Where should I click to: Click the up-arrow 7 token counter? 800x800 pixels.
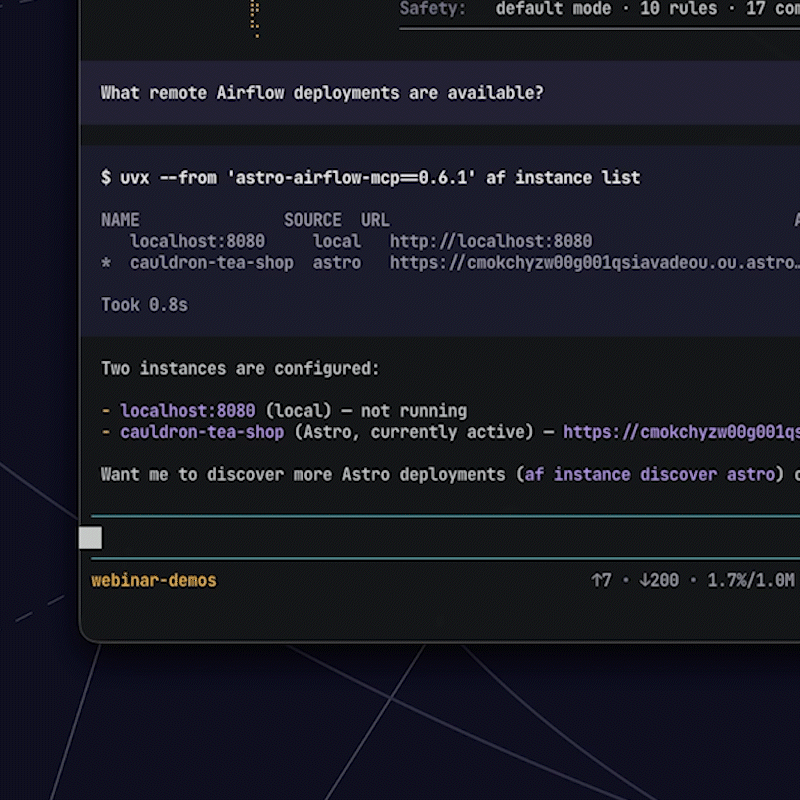pos(601,580)
